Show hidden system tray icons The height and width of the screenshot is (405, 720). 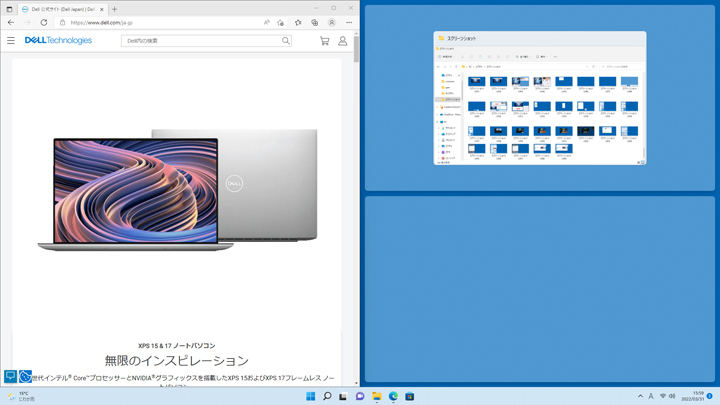click(x=640, y=396)
